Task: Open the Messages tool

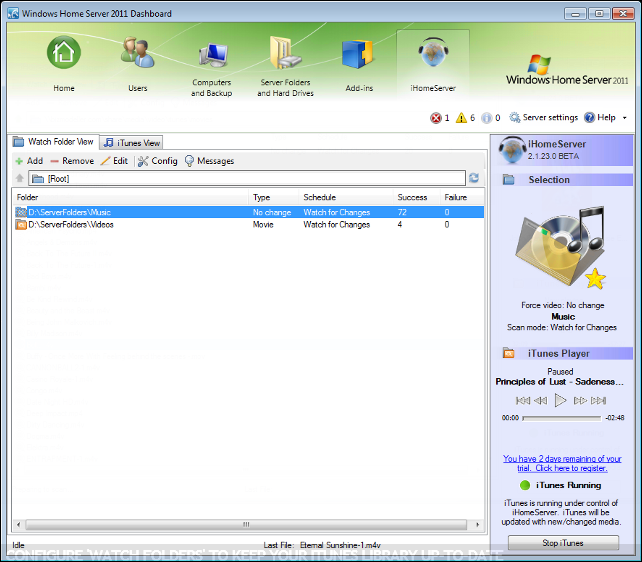Action: (x=209, y=161)
